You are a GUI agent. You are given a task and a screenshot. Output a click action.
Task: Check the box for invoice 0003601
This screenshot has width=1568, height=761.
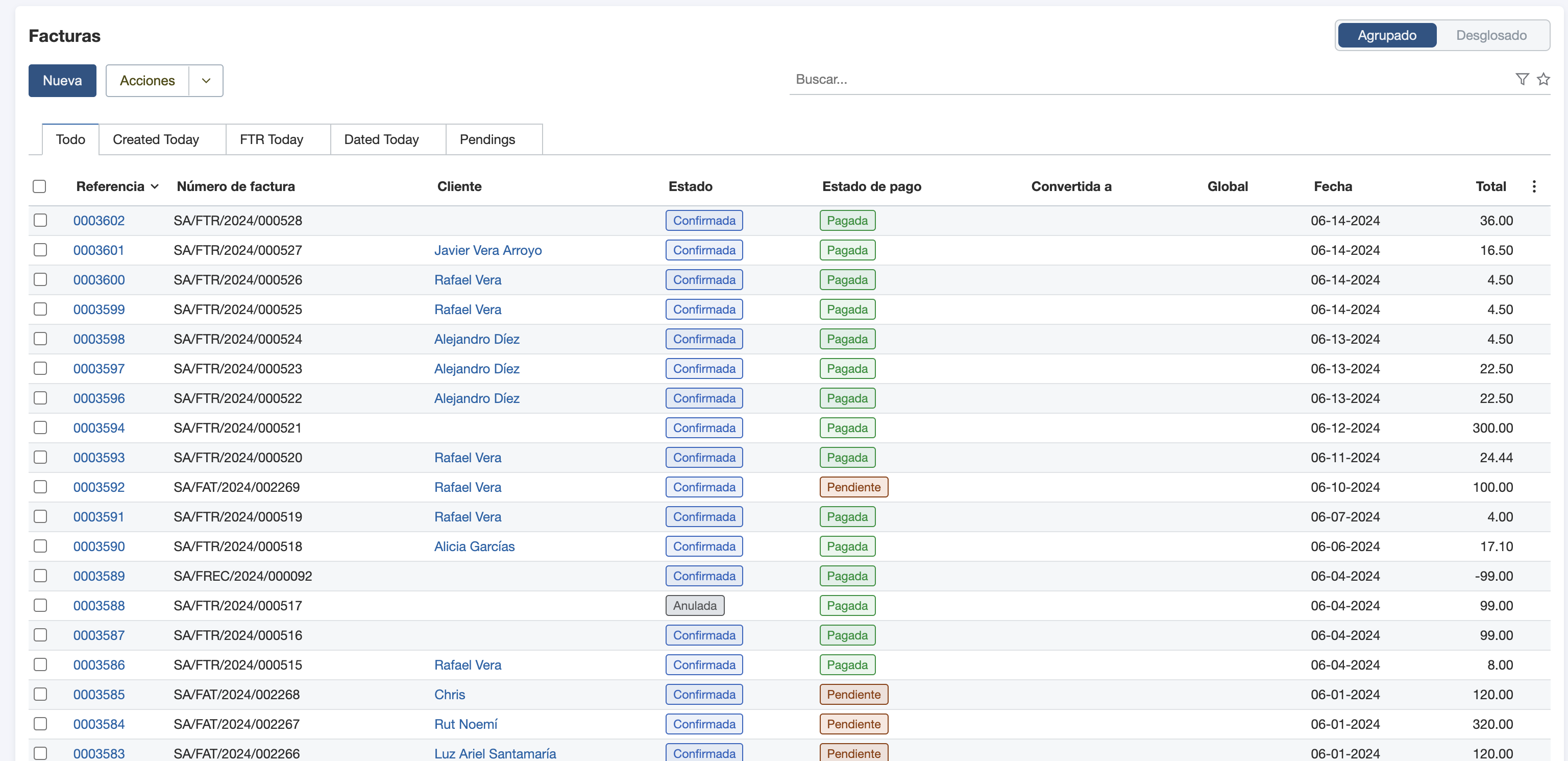[40, 250]
